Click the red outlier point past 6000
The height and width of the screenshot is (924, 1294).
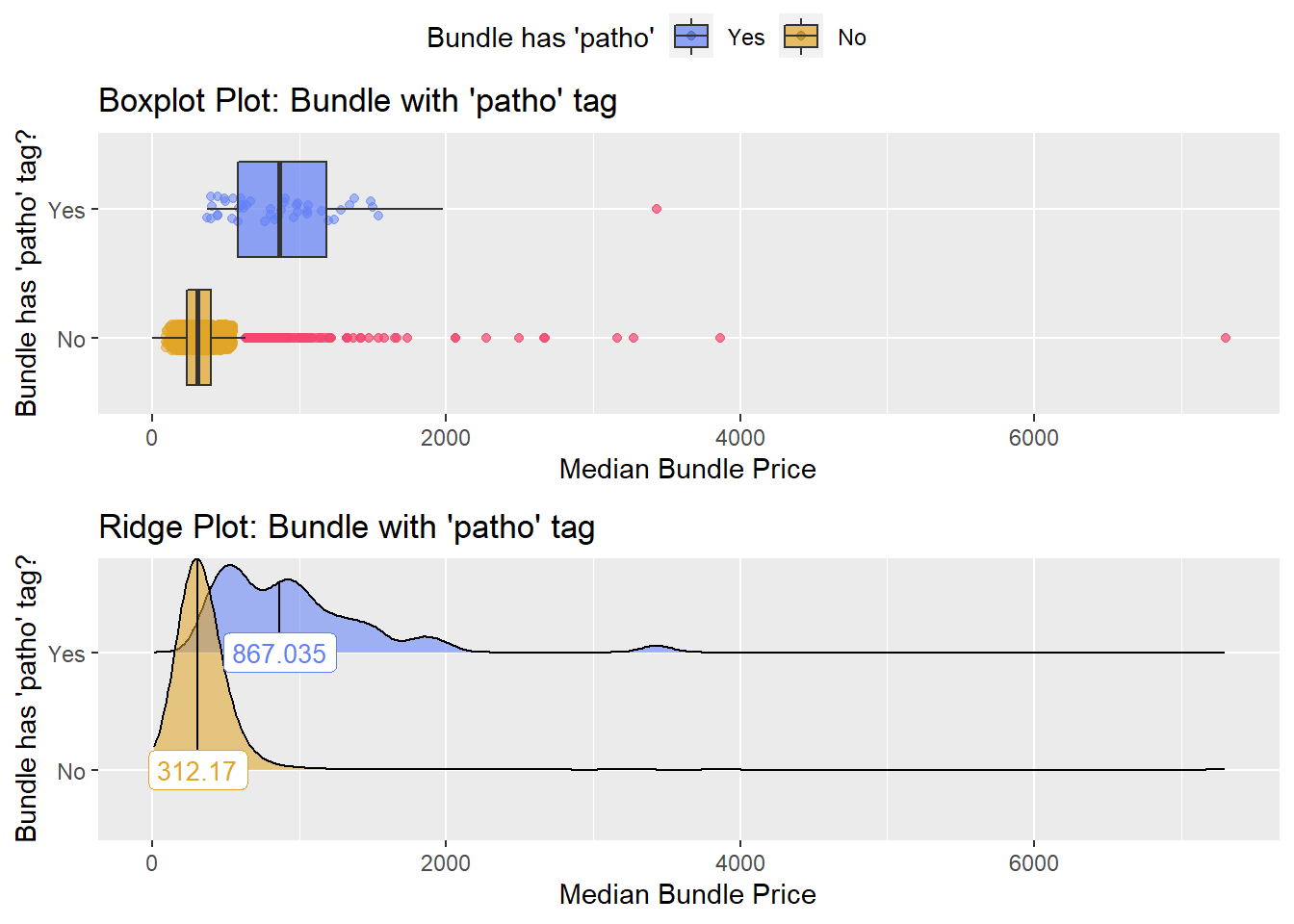click(x=1225, y=338)
